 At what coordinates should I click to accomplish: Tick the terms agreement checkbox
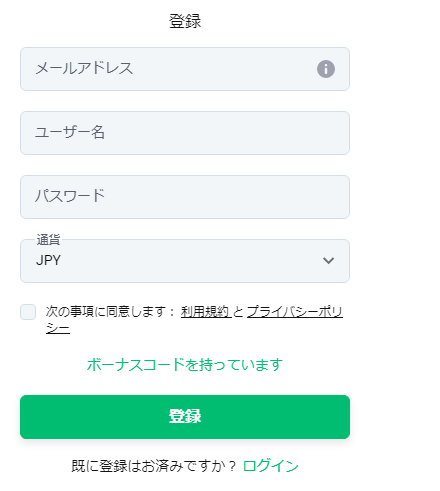(28, 312)
